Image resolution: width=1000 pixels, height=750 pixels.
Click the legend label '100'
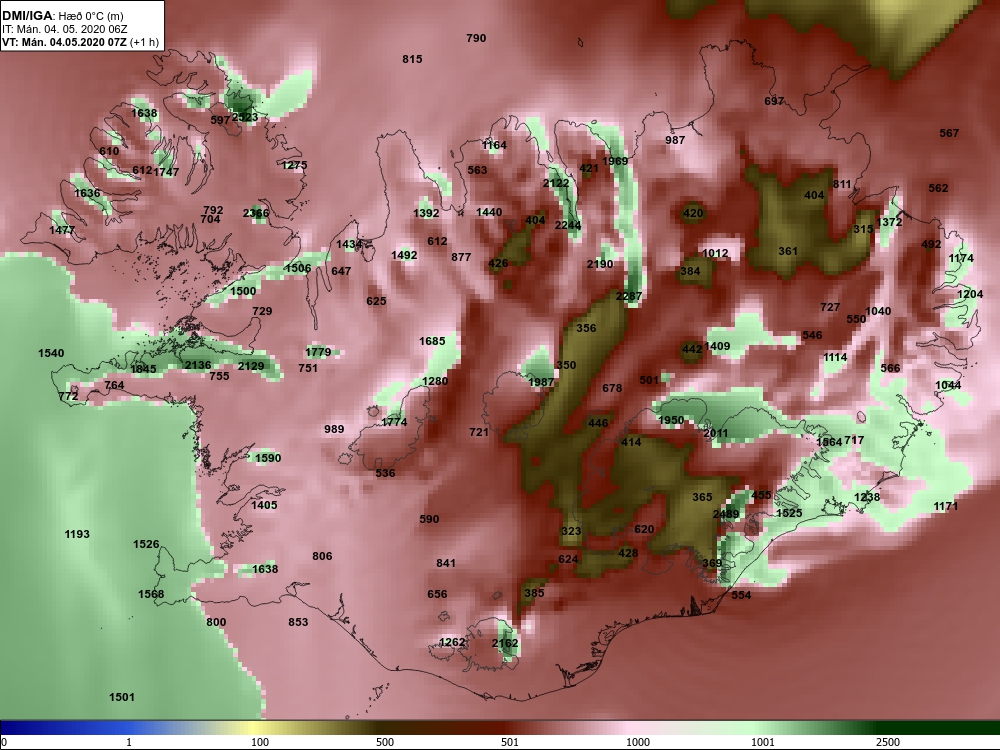[260, 742]
